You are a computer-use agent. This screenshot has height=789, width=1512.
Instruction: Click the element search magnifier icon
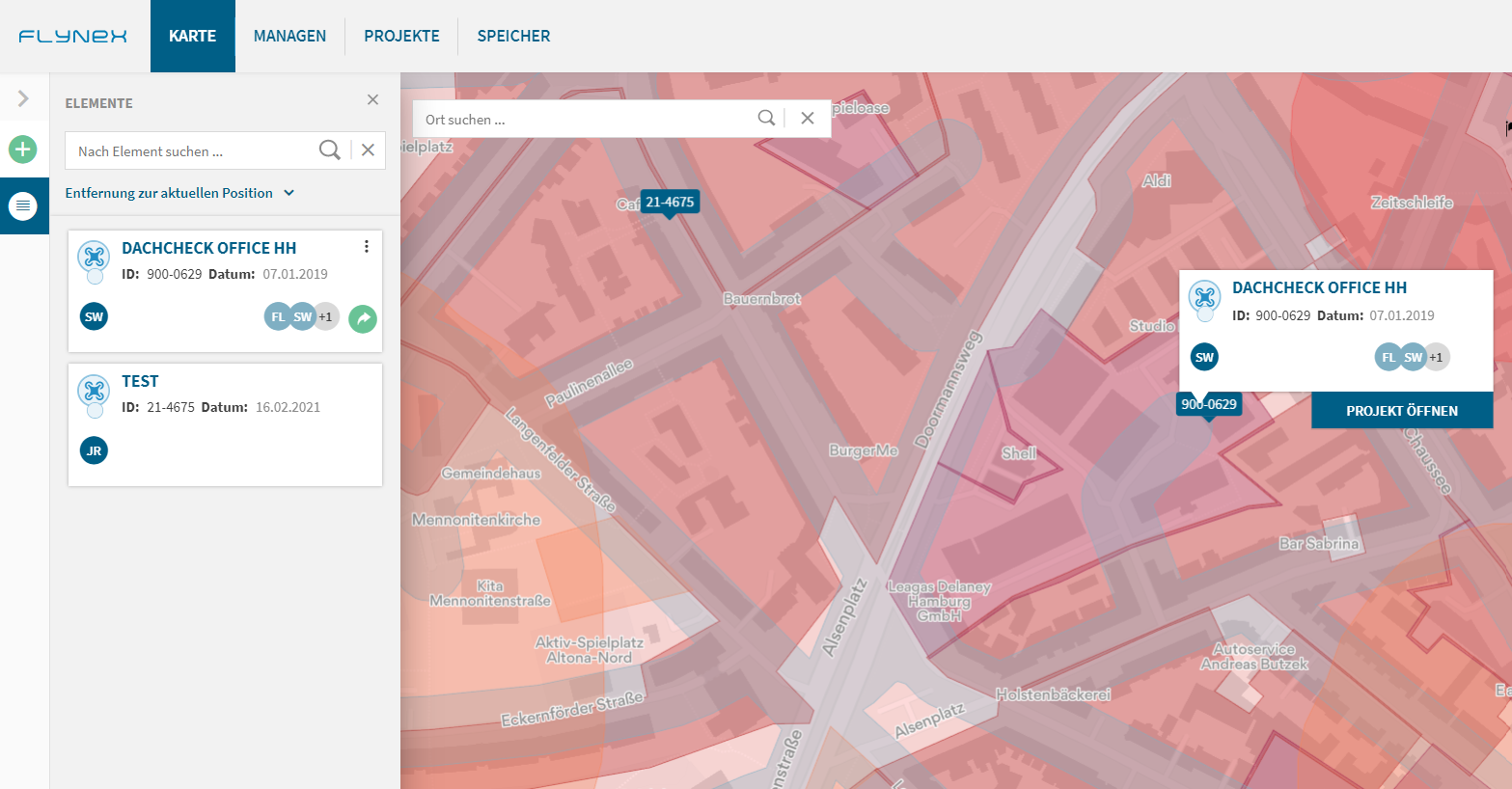330,150
